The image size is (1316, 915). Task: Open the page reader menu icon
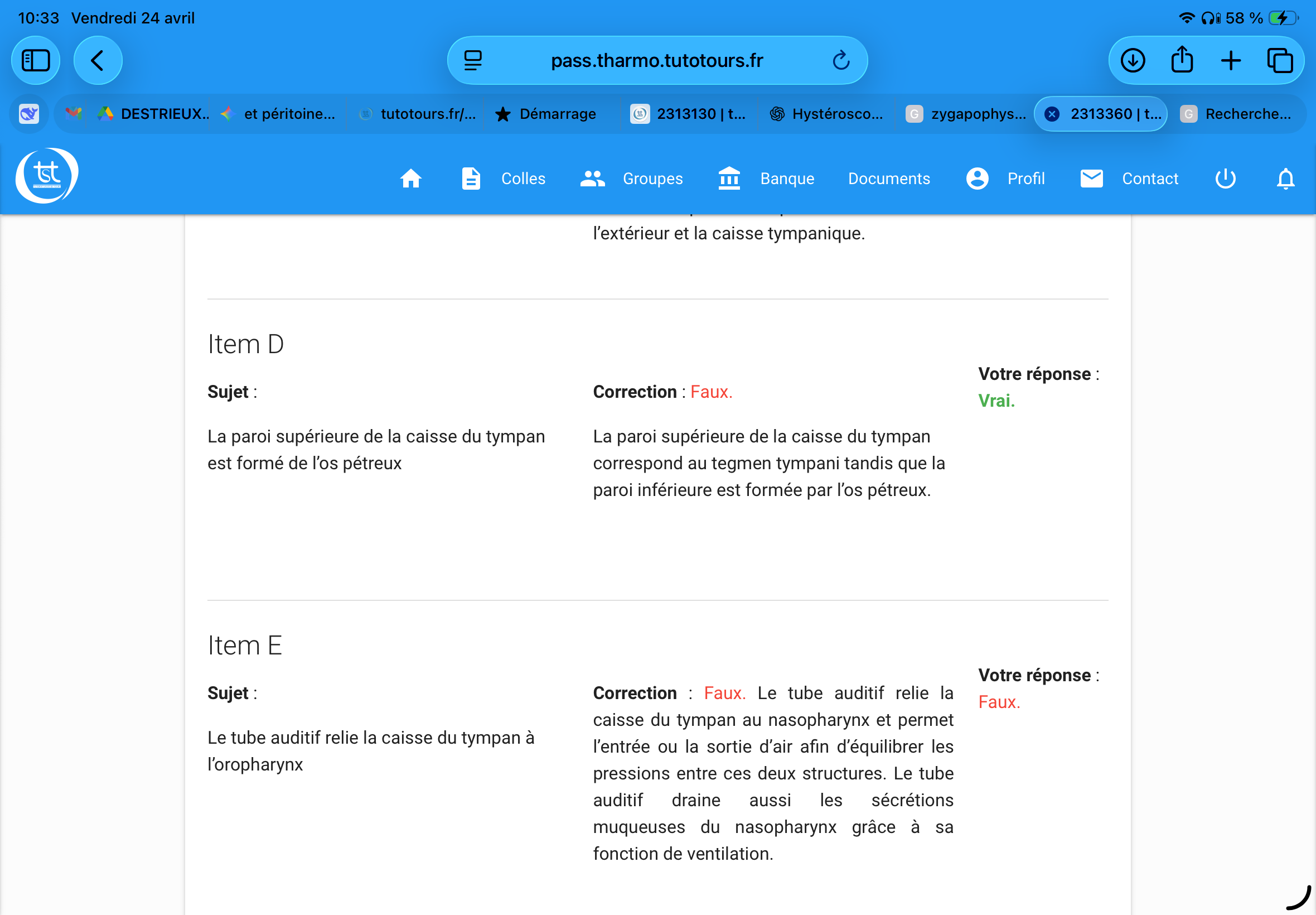473,60
